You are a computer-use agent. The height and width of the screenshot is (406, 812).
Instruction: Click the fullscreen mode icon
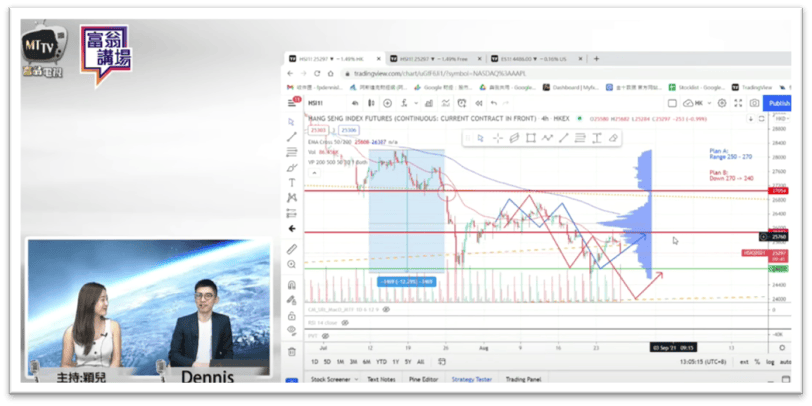click(738, 103)
